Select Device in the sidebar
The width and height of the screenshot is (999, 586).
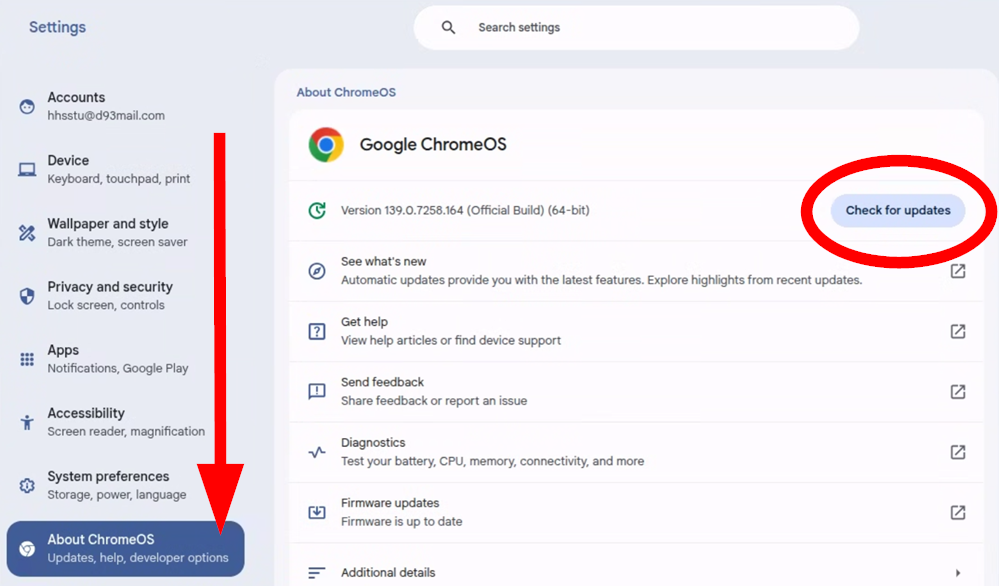pyautogui.click(x=118, y=169)
